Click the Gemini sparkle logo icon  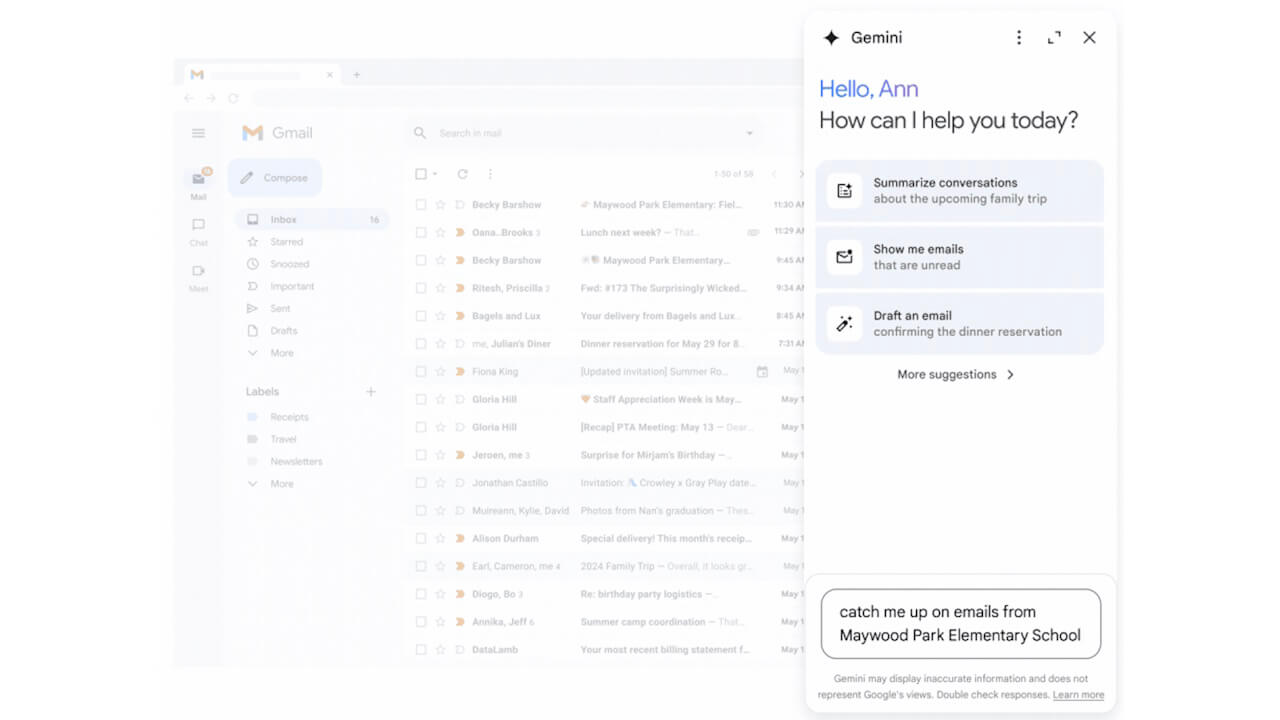tap(831, 37)
